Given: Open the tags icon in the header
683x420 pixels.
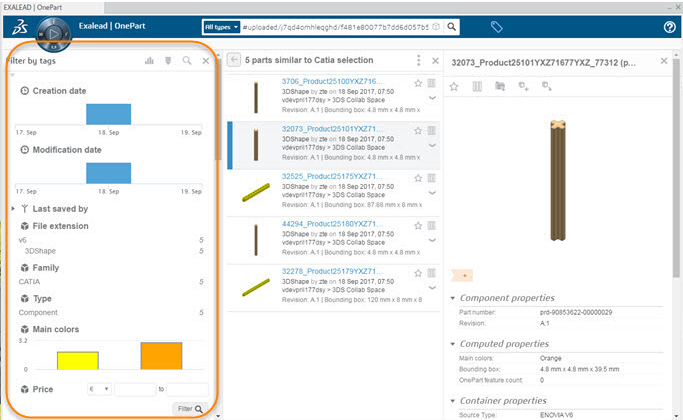Looking at the screenshot, I should (497, 27).
